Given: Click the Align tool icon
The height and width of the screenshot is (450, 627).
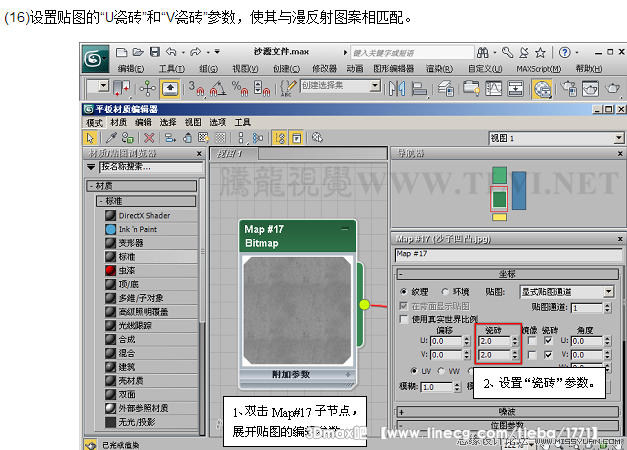Looking at the screenshot, I should [419, 88].
